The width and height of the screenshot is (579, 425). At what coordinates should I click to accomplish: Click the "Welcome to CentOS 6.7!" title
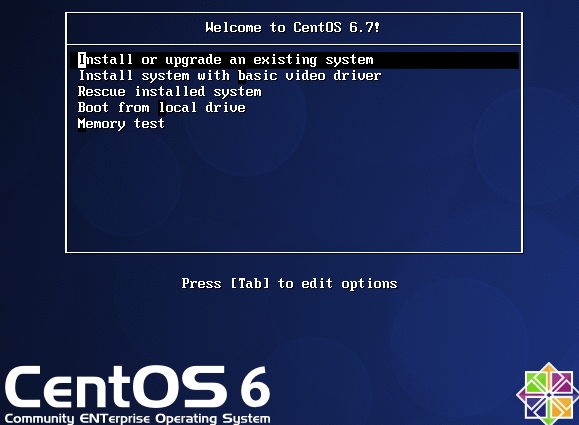(x=292, y=28)
